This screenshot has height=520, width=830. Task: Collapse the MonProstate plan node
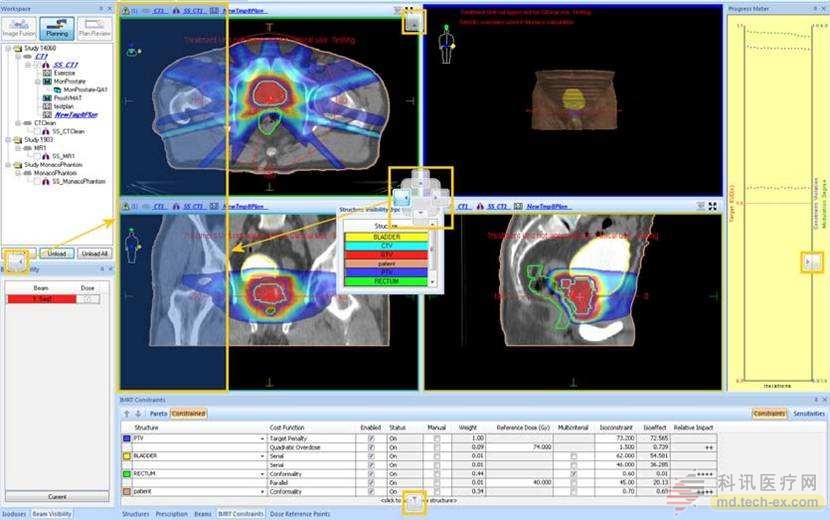click(x=38, y=82)
